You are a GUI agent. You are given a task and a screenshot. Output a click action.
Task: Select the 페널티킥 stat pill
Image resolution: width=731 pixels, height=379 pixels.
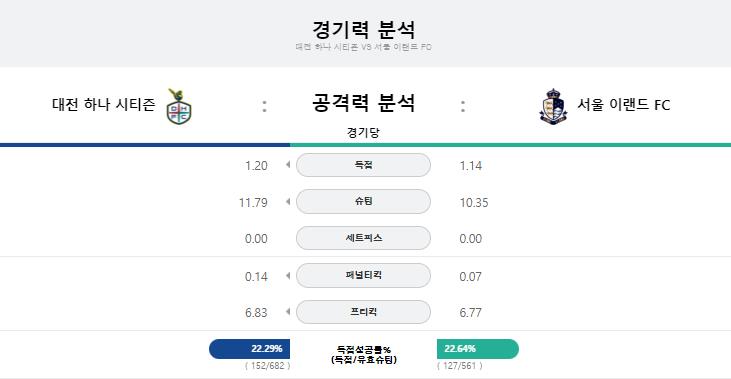[363, 275]
